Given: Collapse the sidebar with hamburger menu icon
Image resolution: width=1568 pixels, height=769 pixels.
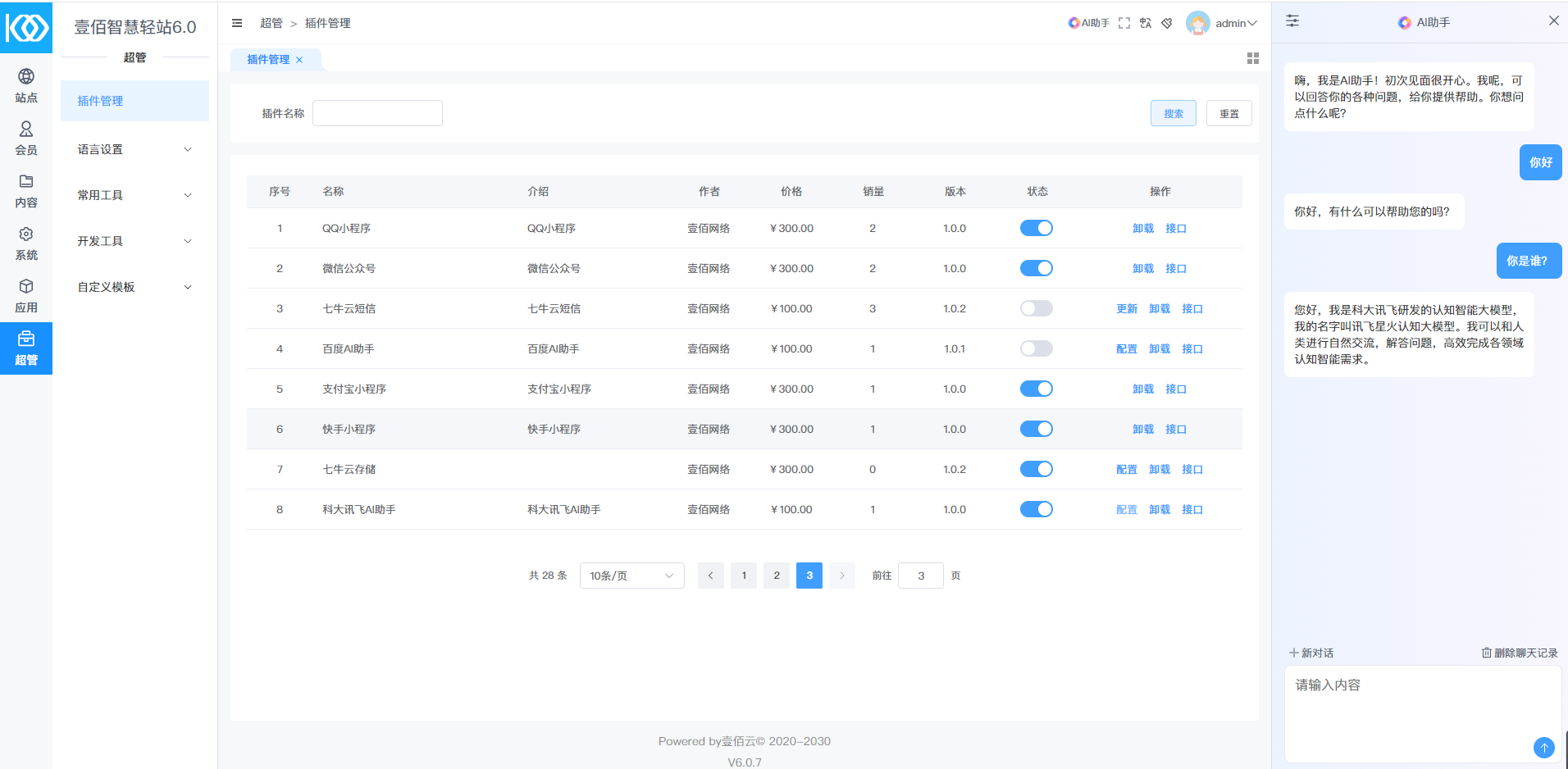Looking at the screenshot, I should pos(237,23).
